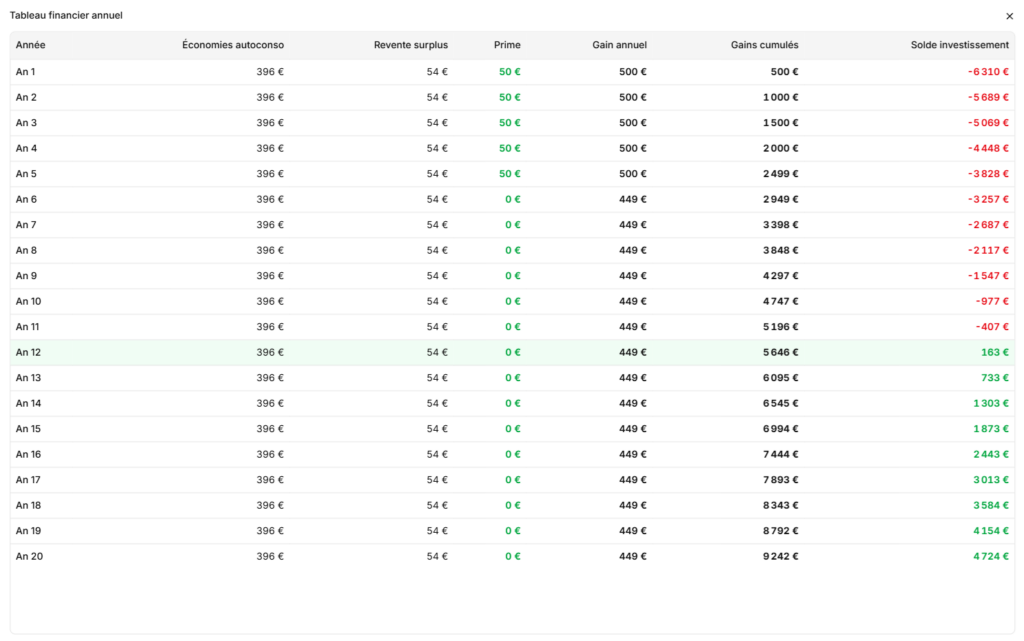Image resolution: width=1024 pixels, height=641 pixels.
Task: Click the Solde investissement column header
Action: [960, 45]
